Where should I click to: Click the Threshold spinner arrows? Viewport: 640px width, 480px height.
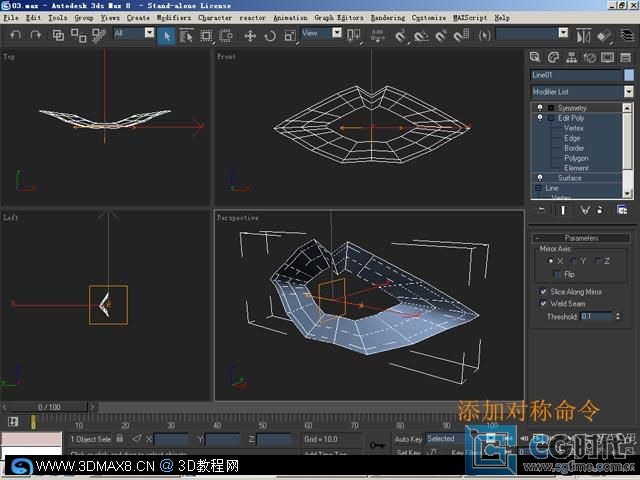click(618, 316)
